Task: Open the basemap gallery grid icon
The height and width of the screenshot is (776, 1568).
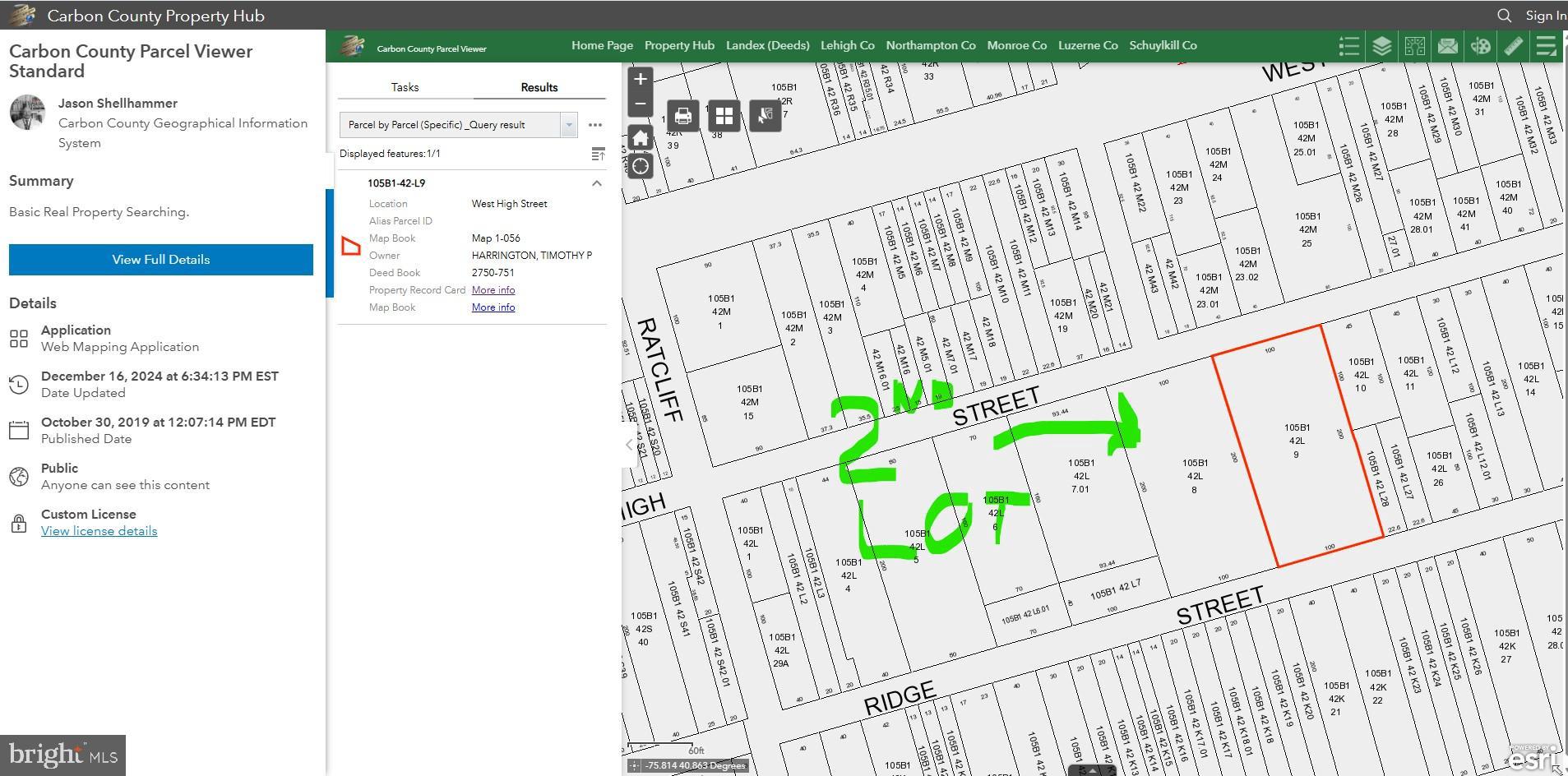Action: (x=724, y=116)
